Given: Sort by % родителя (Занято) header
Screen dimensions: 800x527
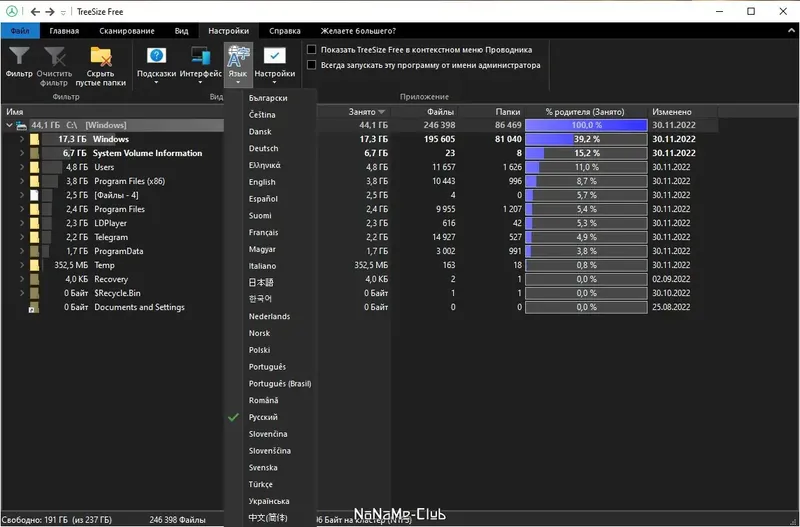Looking at the screenshot, I should pyautogui.click(x=586, y=112).
